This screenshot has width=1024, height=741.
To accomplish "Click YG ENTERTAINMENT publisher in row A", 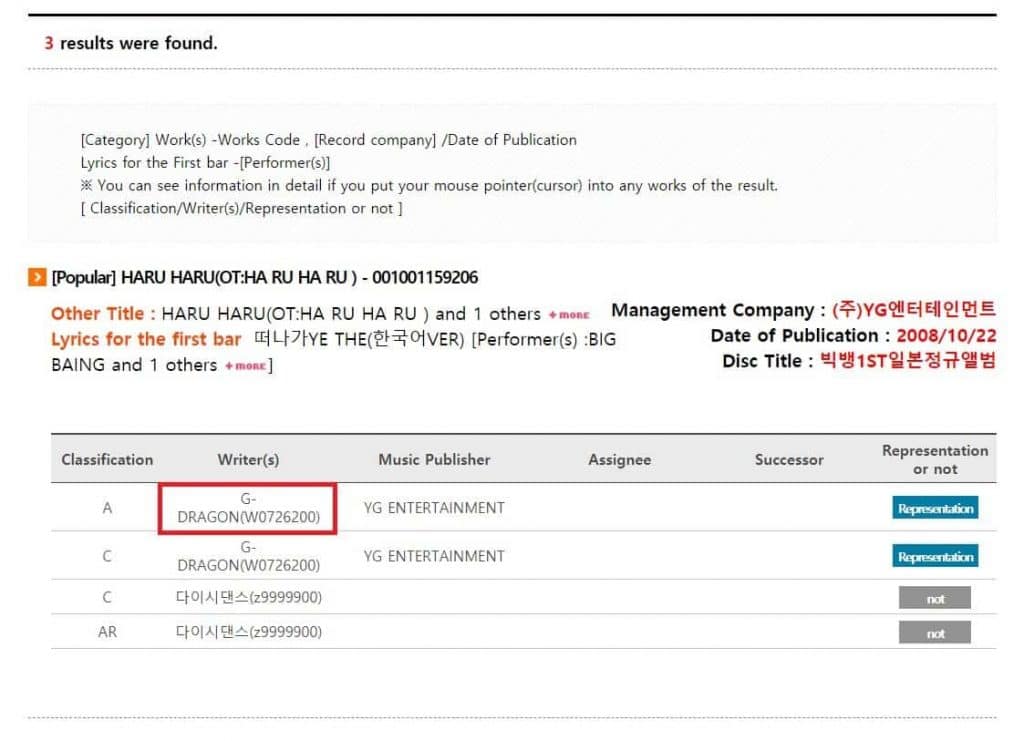I will [x=434, y=508].
